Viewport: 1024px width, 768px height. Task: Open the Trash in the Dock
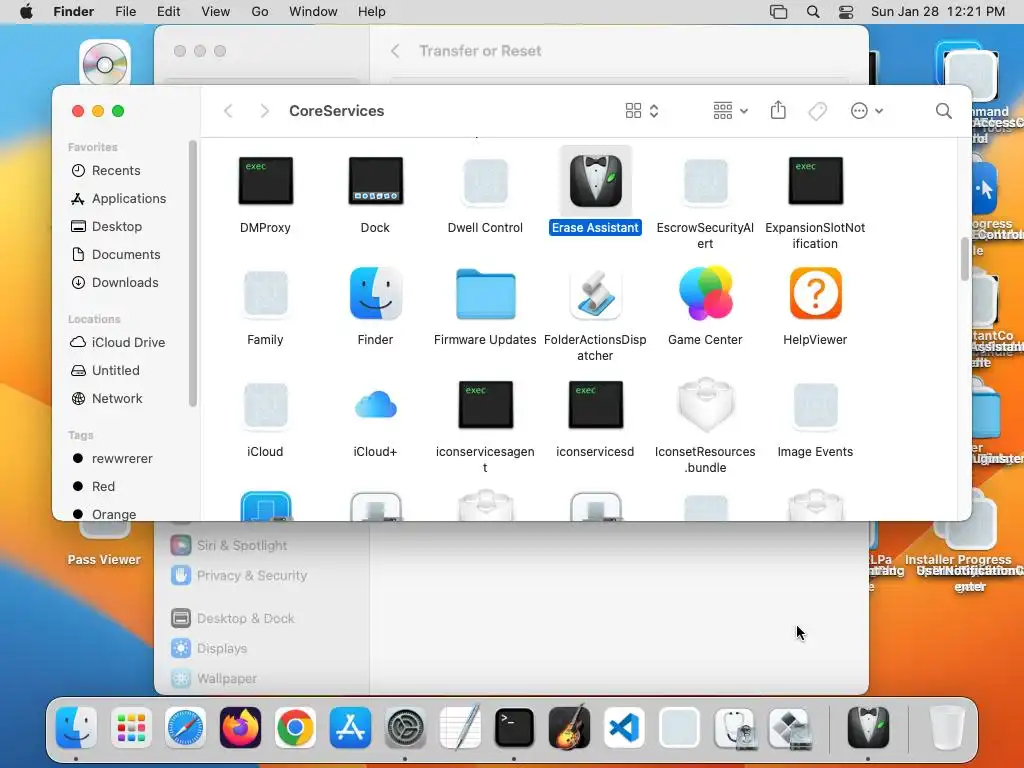946,727
